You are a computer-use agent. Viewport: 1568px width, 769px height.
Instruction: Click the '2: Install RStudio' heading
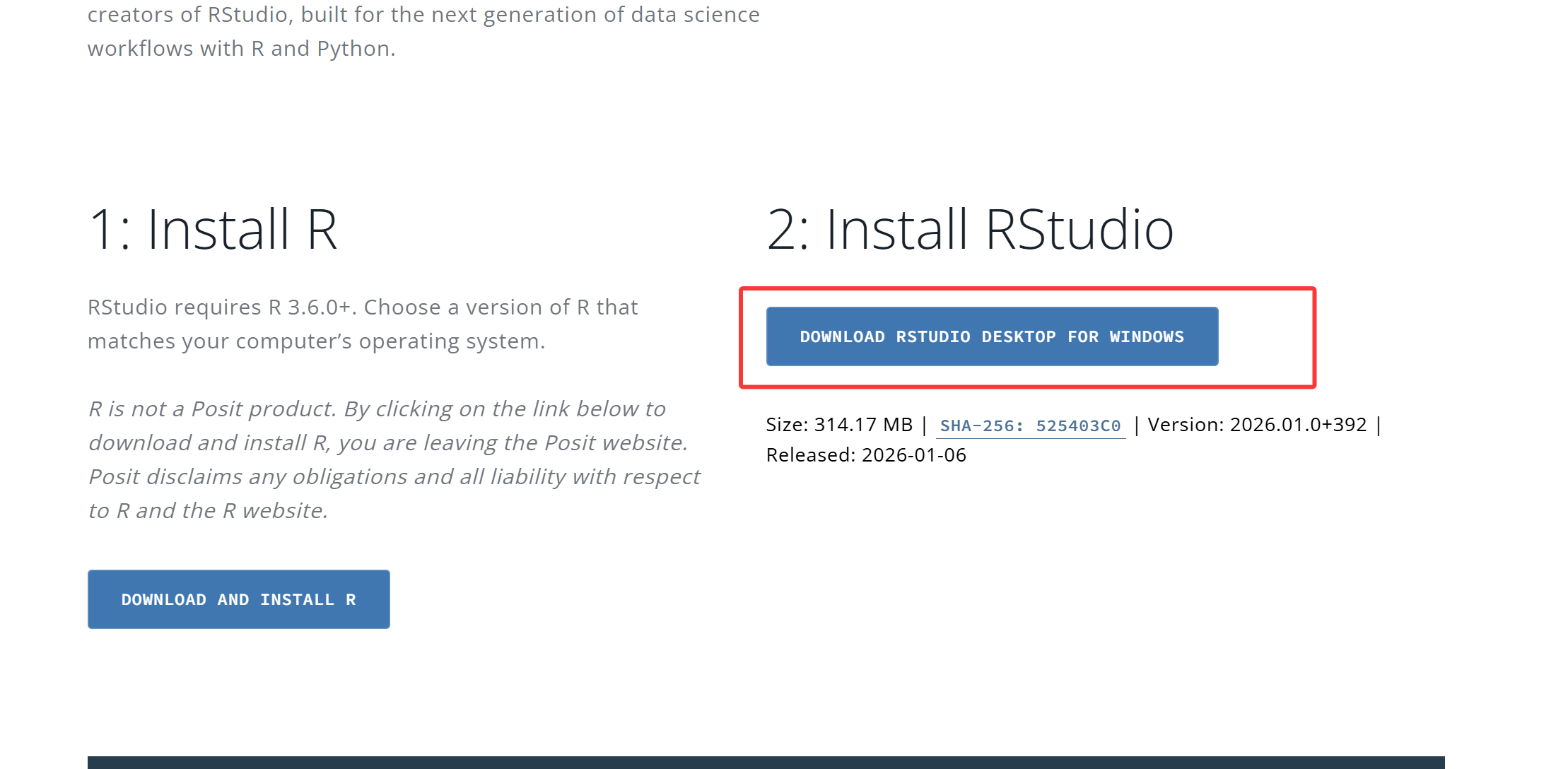coord(969,230)
